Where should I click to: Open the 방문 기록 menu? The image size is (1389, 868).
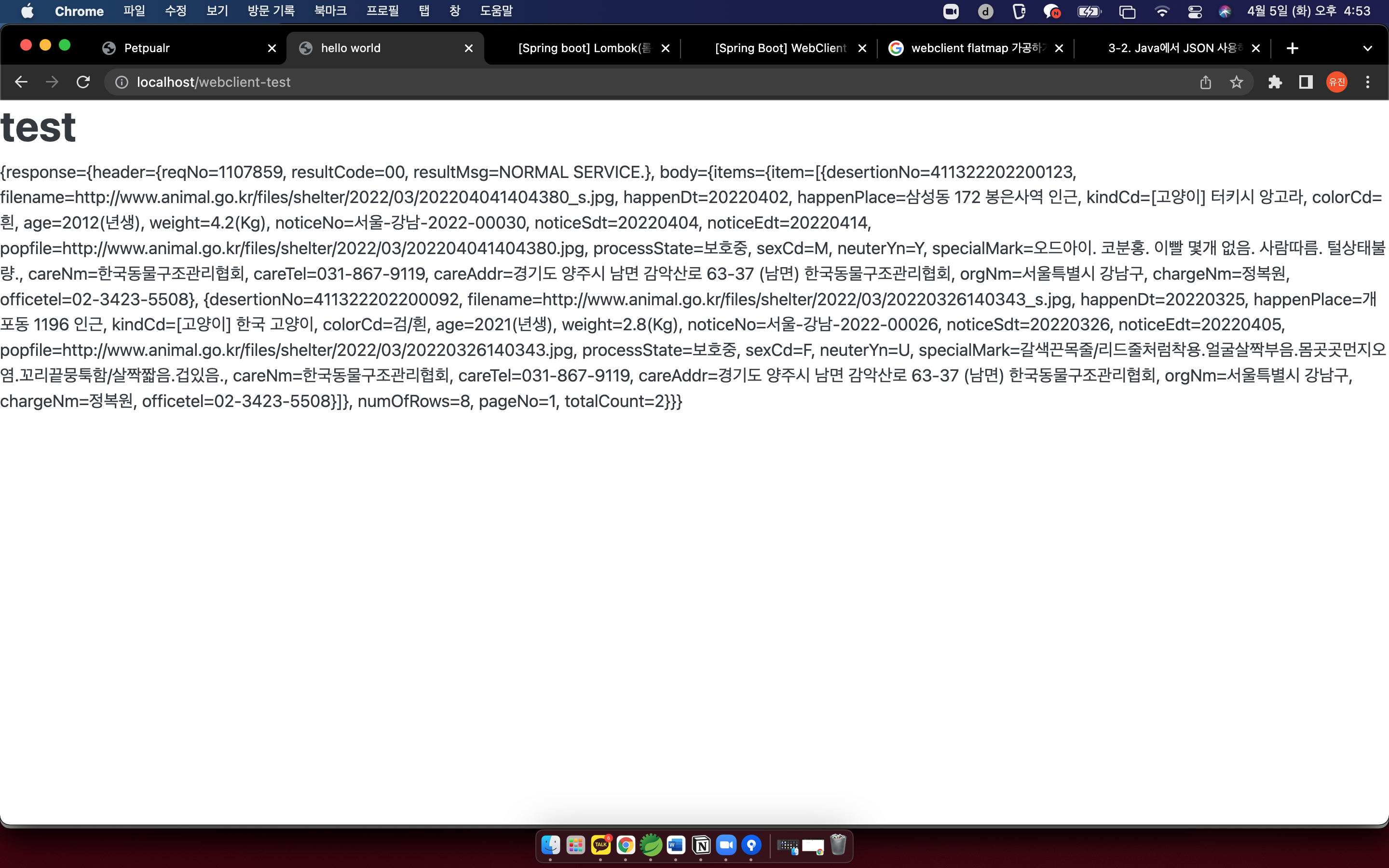tap(271, 11)
